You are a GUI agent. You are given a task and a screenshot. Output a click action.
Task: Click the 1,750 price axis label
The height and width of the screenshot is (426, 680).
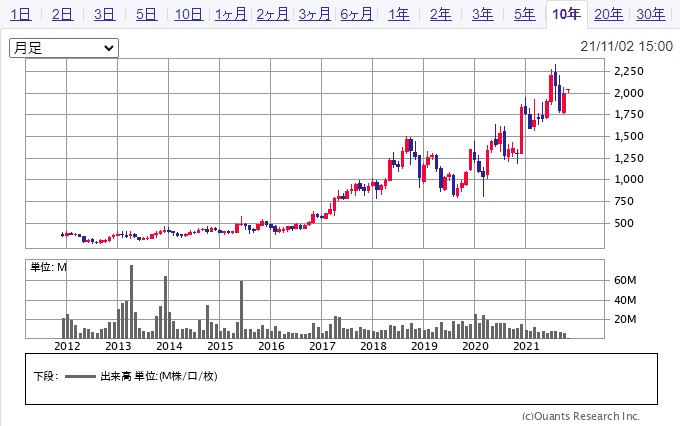(629, 115)
